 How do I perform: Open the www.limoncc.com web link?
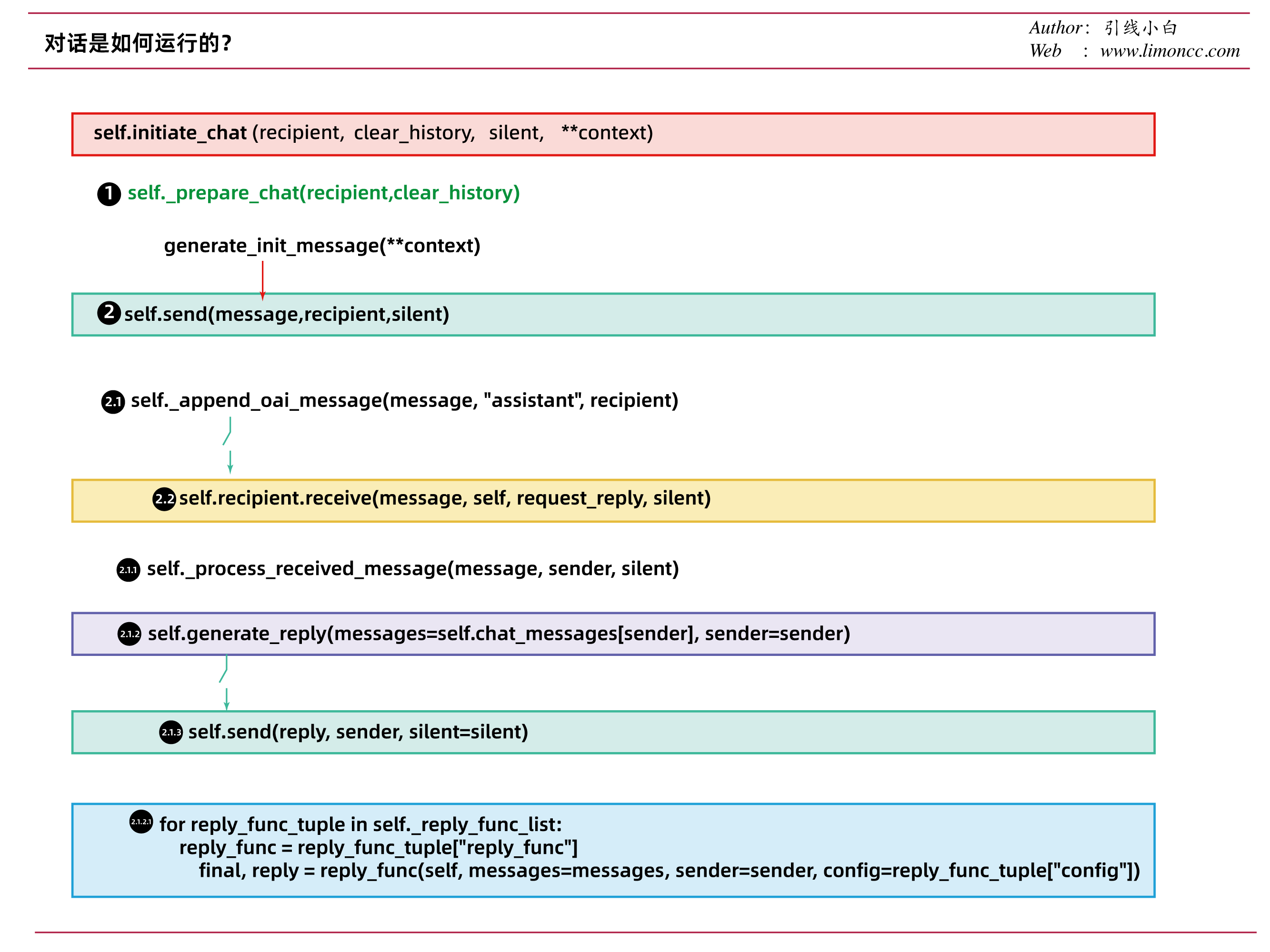click(x=1170, y=51)
